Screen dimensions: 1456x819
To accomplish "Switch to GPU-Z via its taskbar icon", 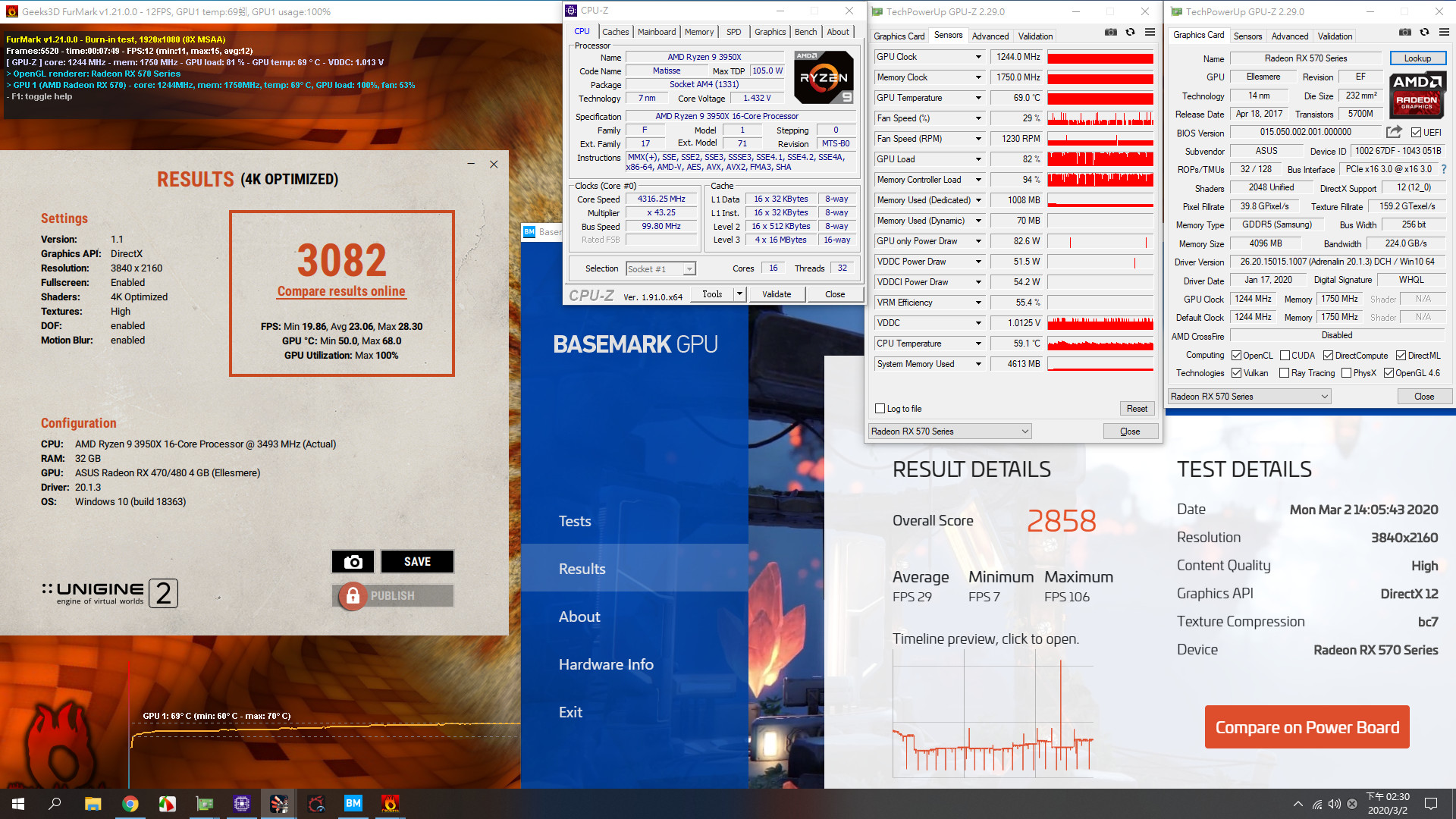I will coord(205,804).
